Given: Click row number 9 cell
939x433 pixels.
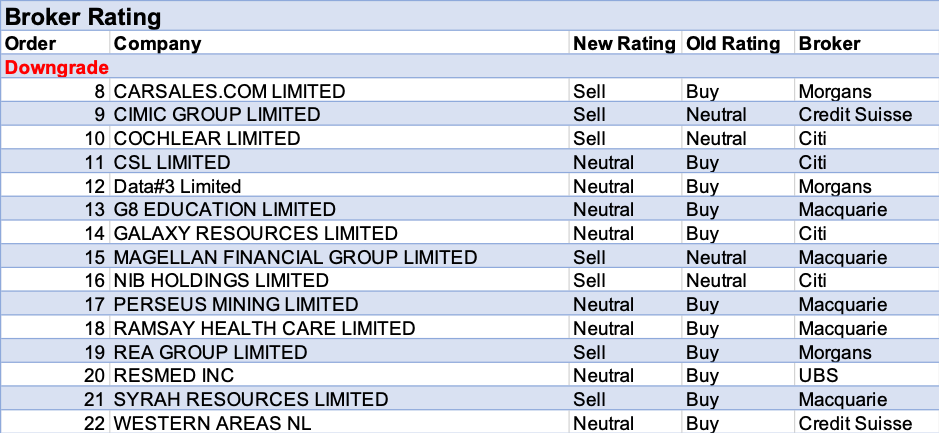Looking at the screenshot, I should [x=98, y=114].
